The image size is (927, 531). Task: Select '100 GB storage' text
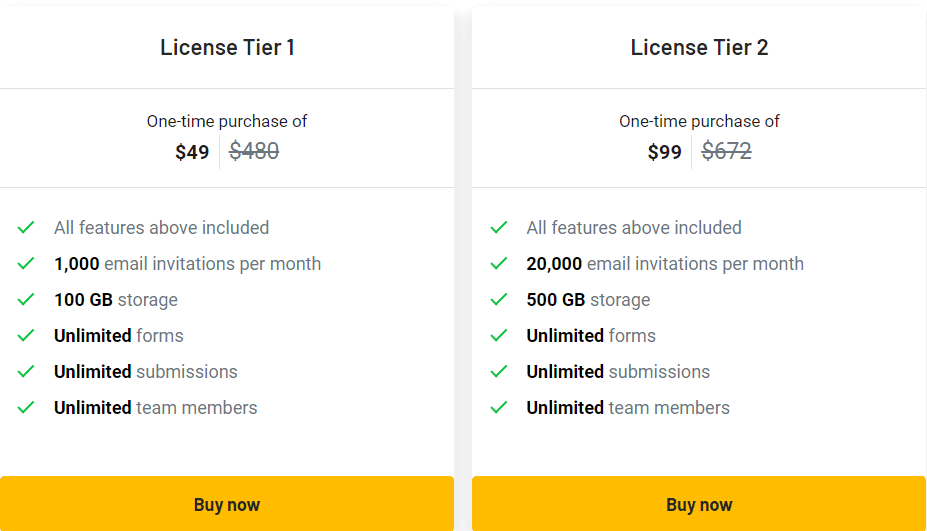coord(116,300)
